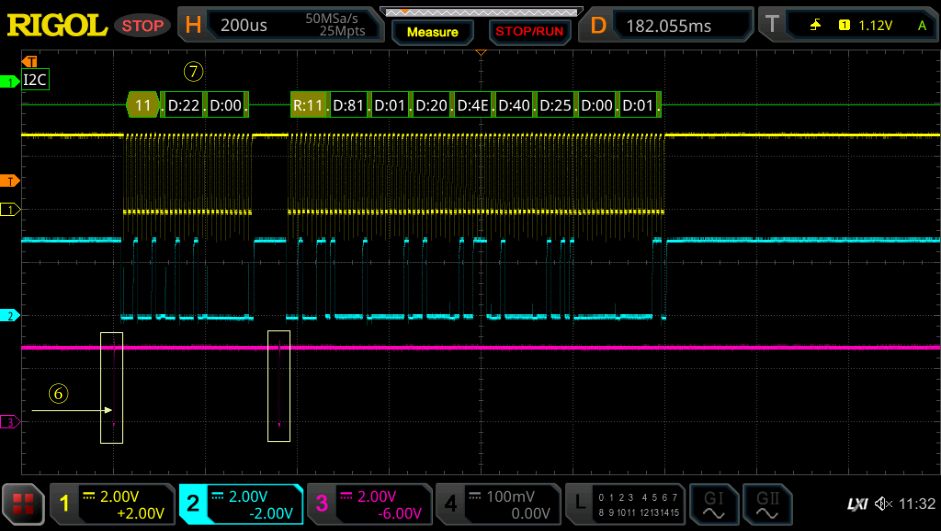Open the logic analyzer L digital channels panel

[625, 504]
